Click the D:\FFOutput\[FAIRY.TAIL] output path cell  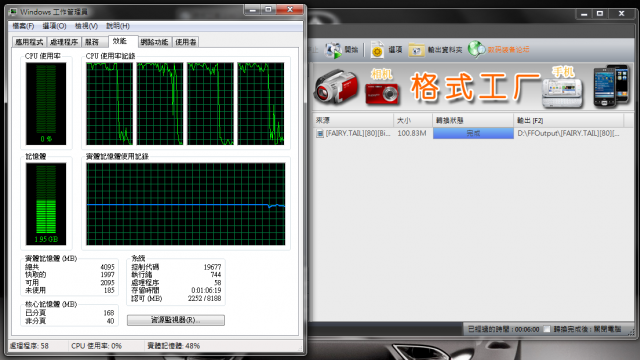(x=568, y=133)
